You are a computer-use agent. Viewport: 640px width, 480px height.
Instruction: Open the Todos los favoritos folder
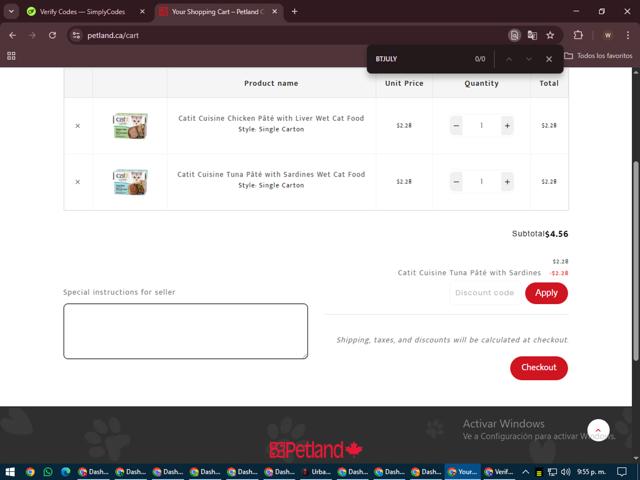(598, 56)
